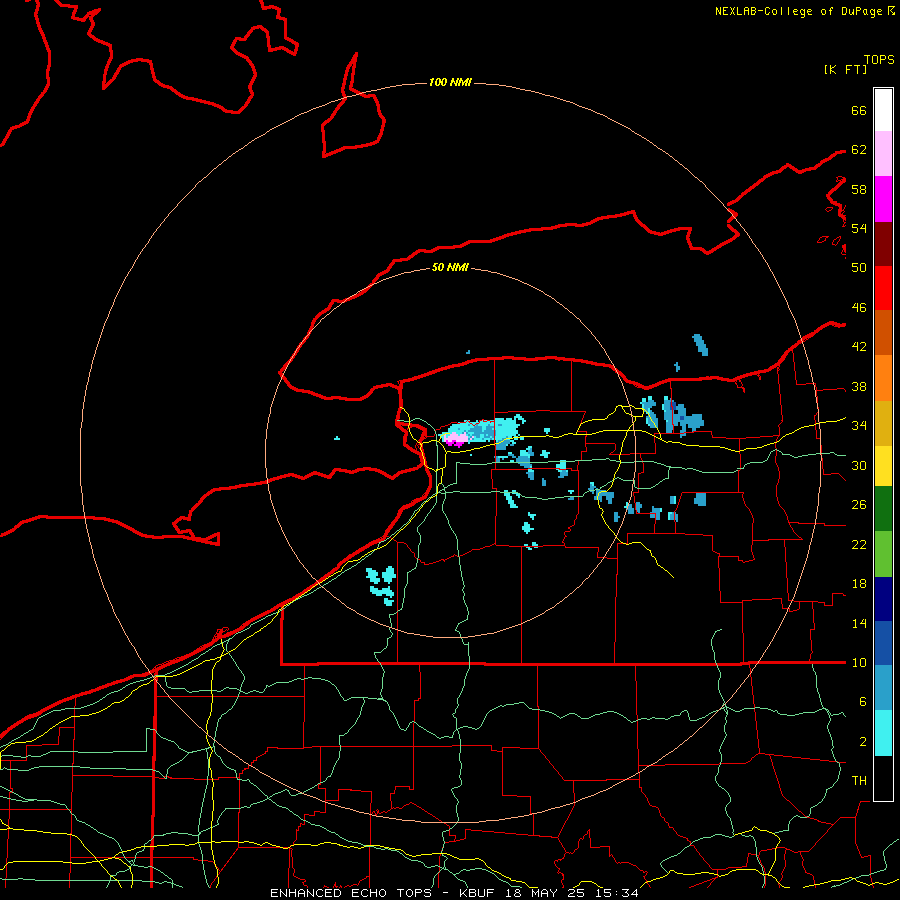The width and height of the screenshot is (900, 900).
Task: Click the TH threshold legend label
Action: [859, 780]
